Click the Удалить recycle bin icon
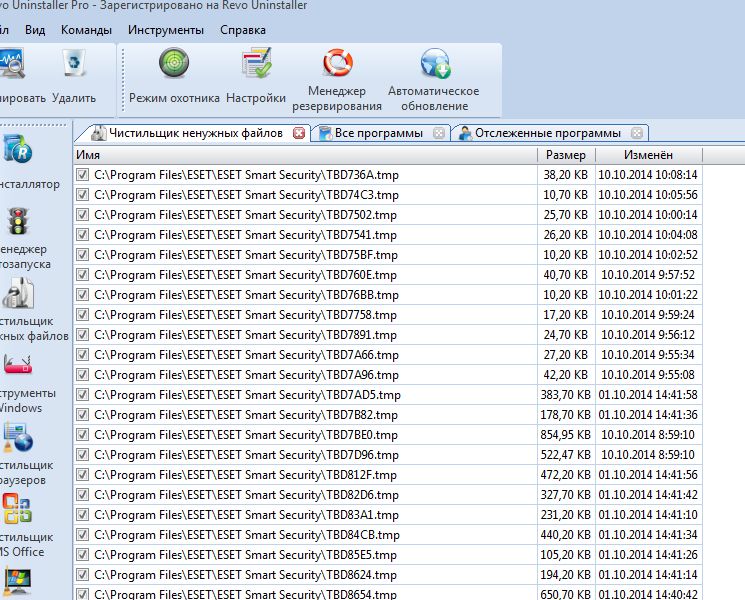The image size is (745, 600). [74, 62]
